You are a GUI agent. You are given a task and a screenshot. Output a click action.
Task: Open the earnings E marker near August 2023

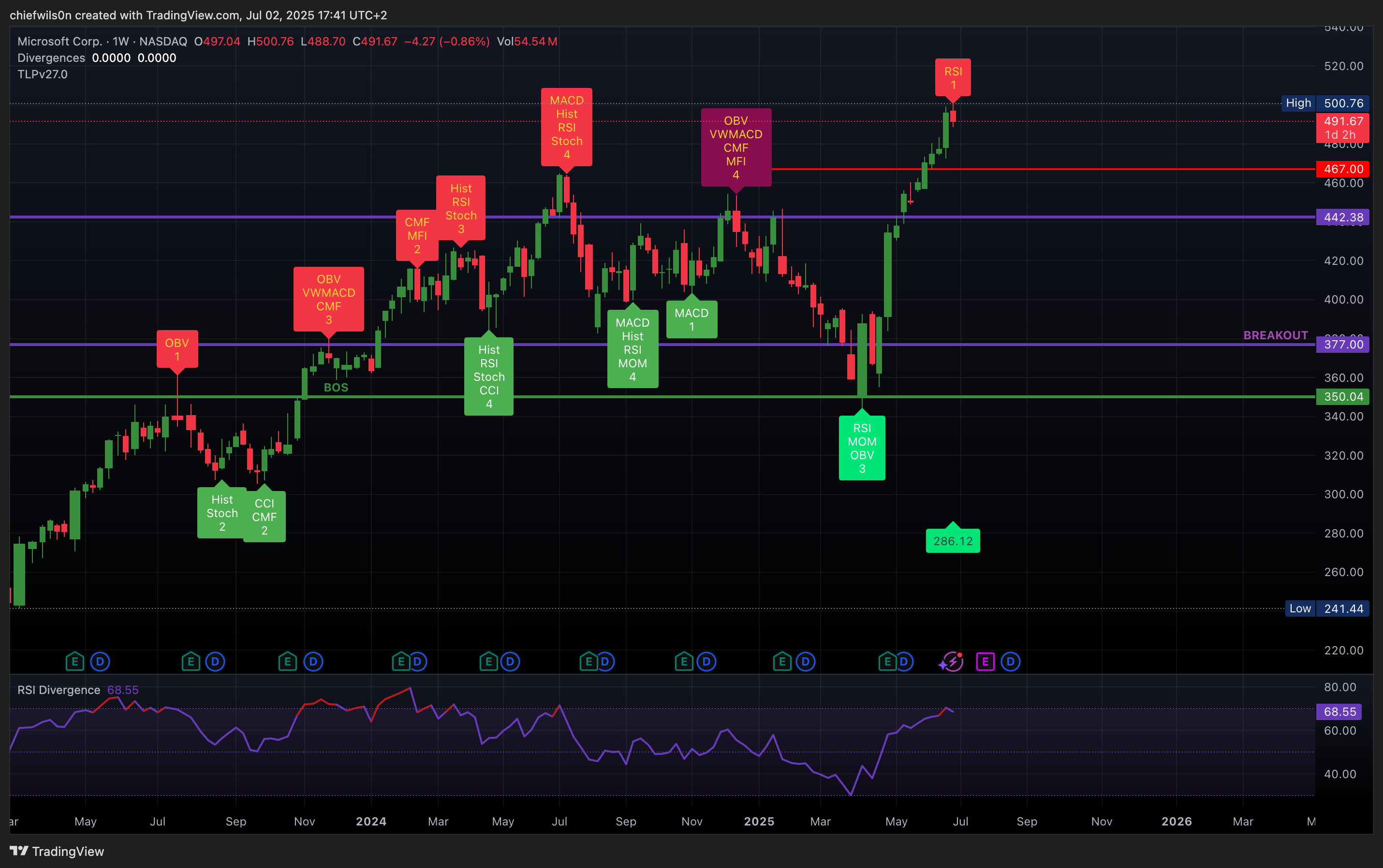(191, 662)
